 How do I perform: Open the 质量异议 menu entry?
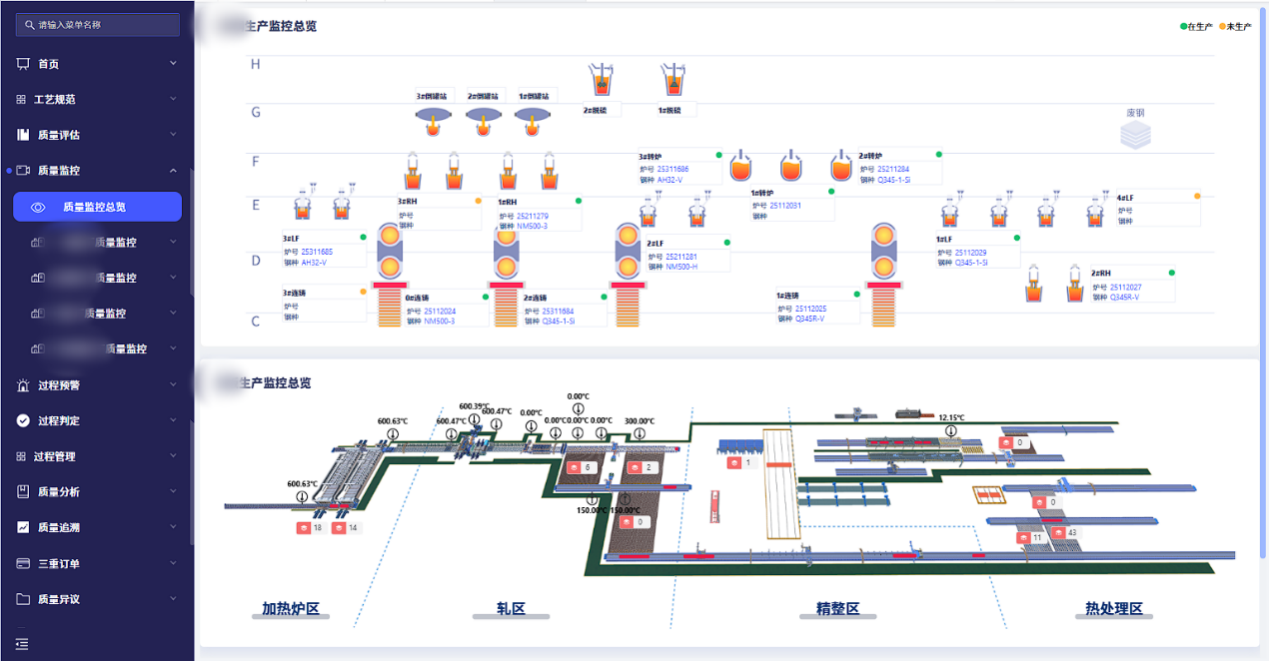[58, 600]
